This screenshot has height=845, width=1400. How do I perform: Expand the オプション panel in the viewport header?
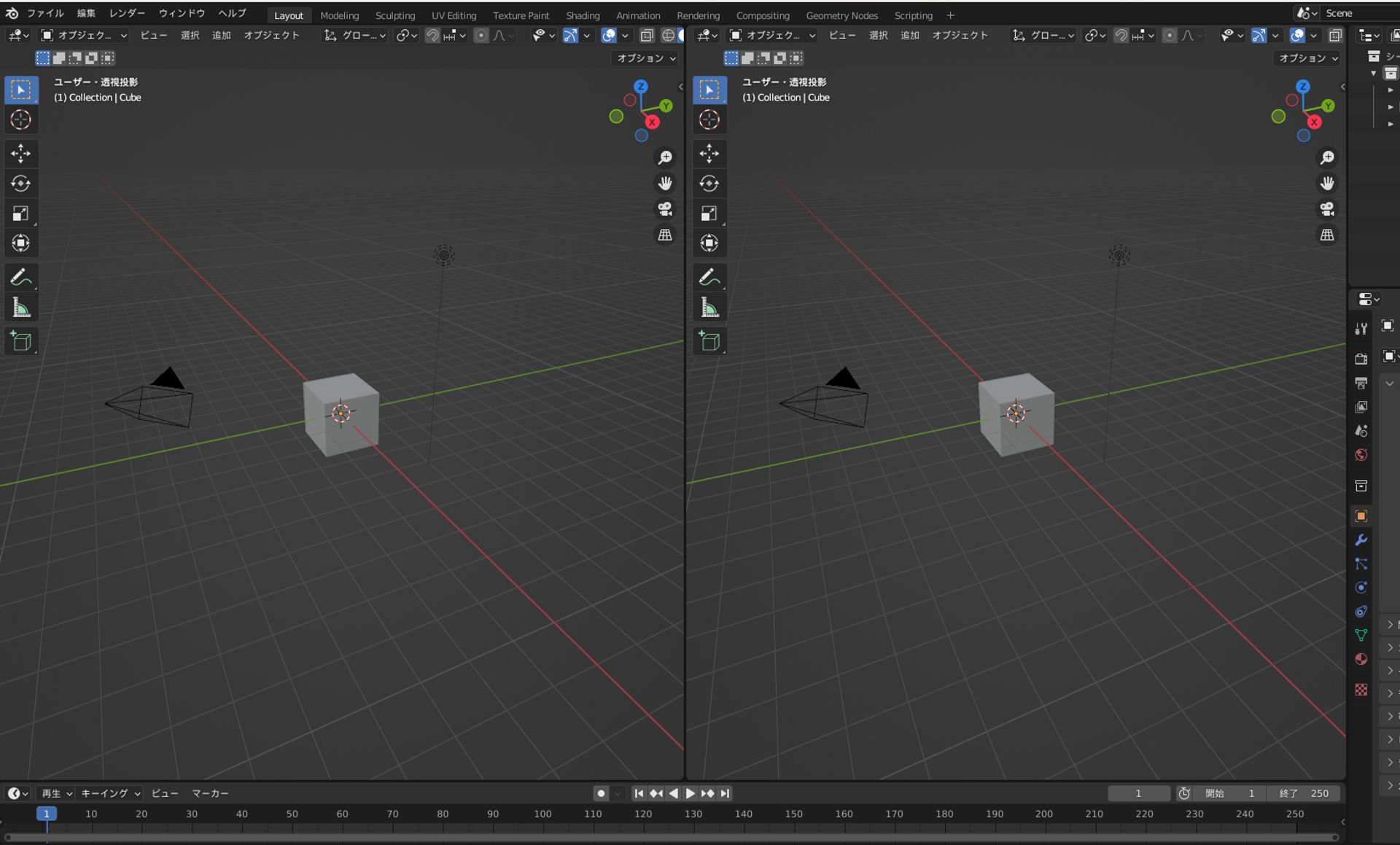point(645,58)
